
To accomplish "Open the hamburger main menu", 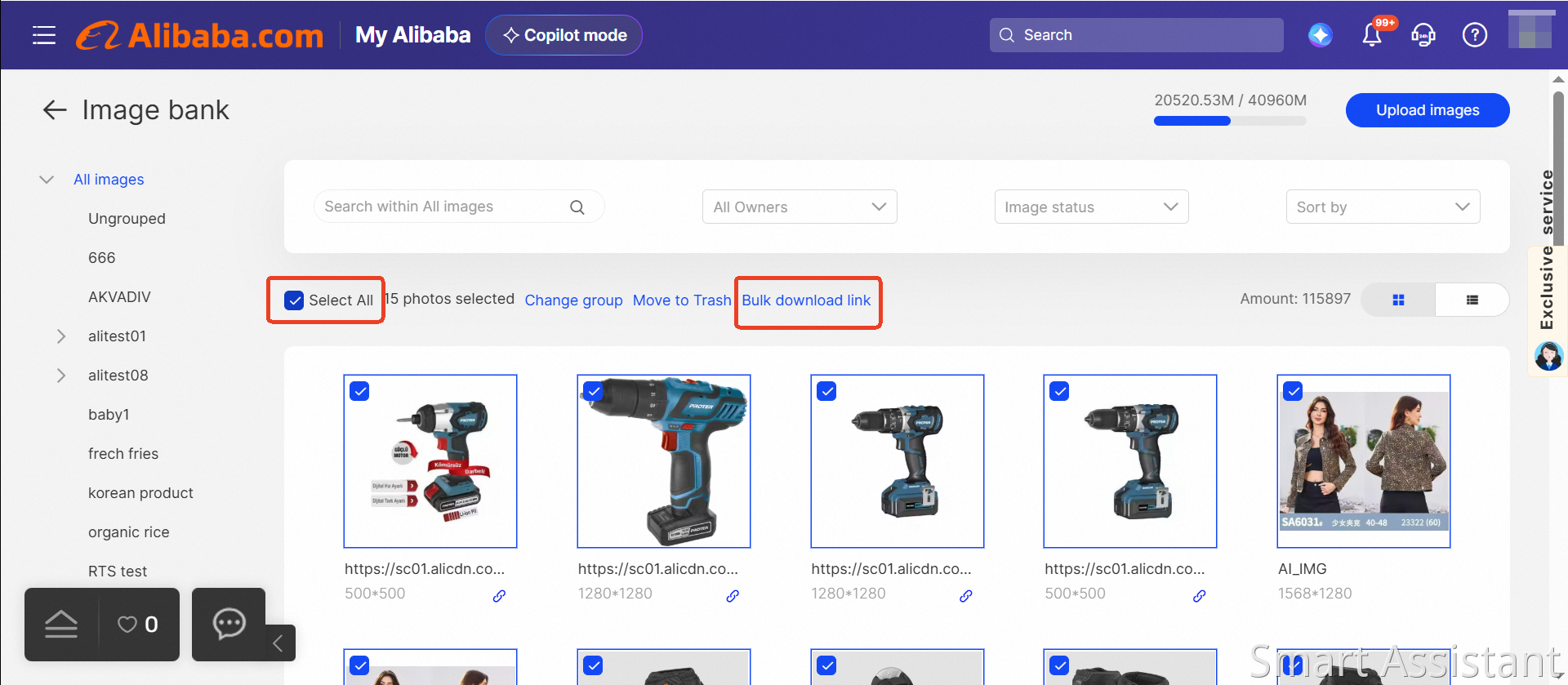I will point(44,35).
